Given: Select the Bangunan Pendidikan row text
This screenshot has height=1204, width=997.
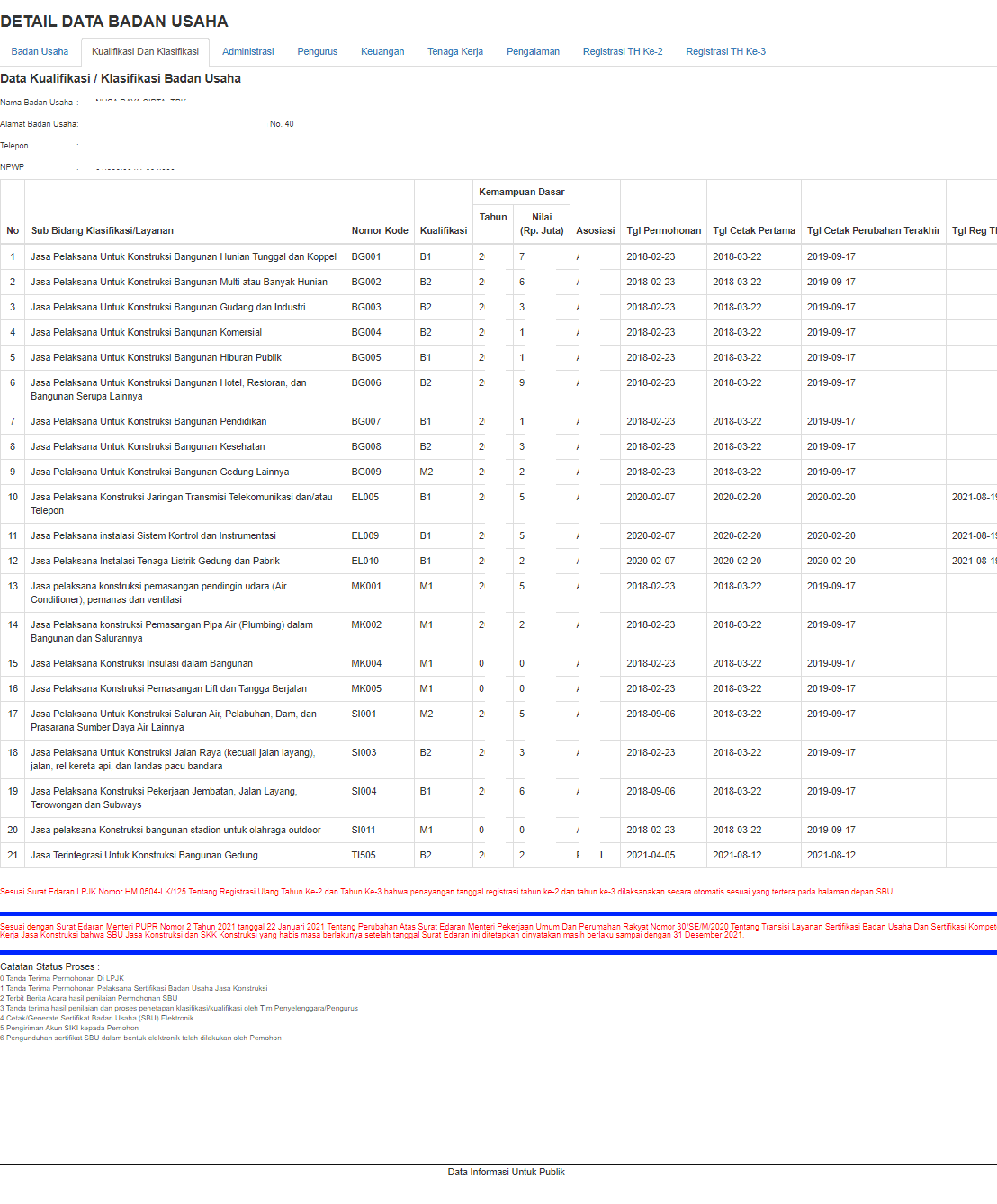Looking at the screenshot, I should (148, 421).
